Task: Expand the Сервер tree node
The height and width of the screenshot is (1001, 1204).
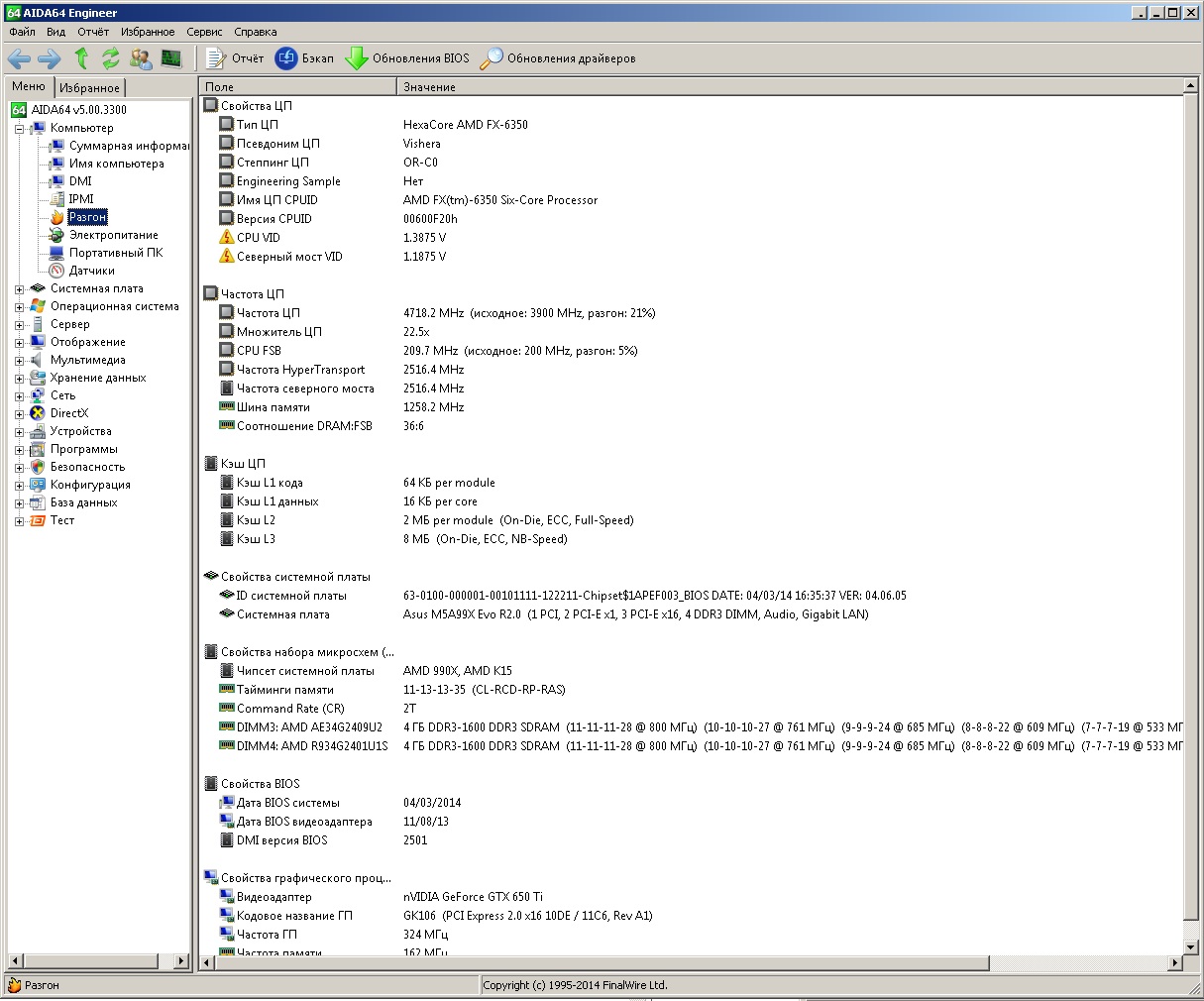Action: (19, 324)
